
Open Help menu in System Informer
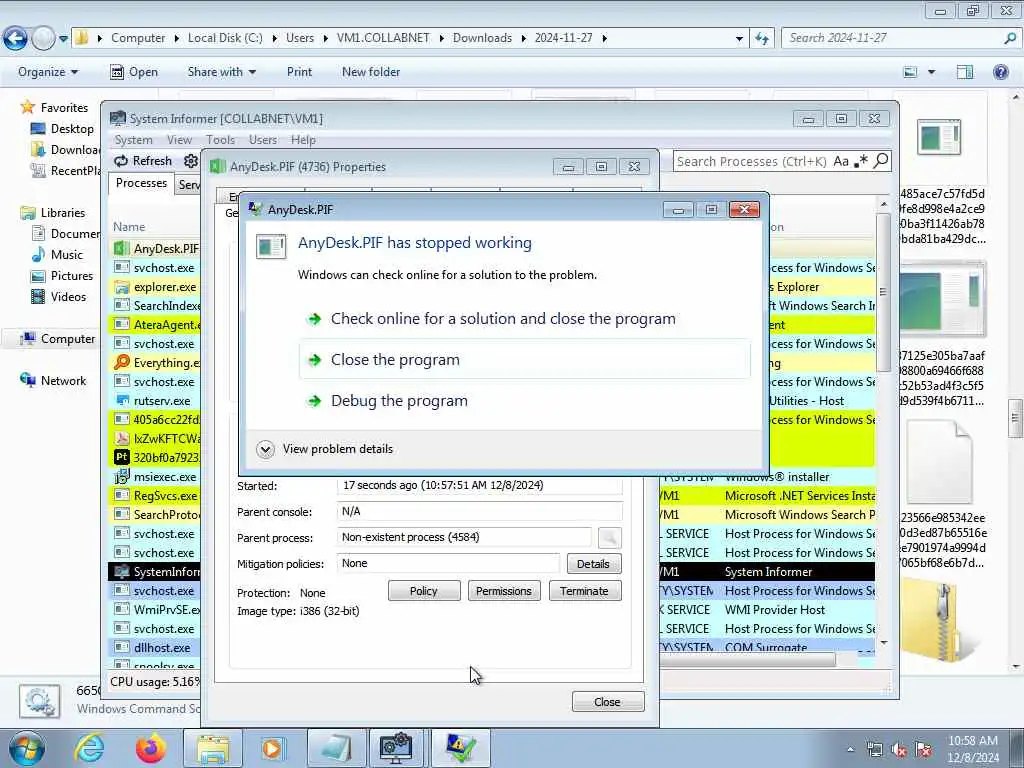pyautogui.click(x=303, y=140)
